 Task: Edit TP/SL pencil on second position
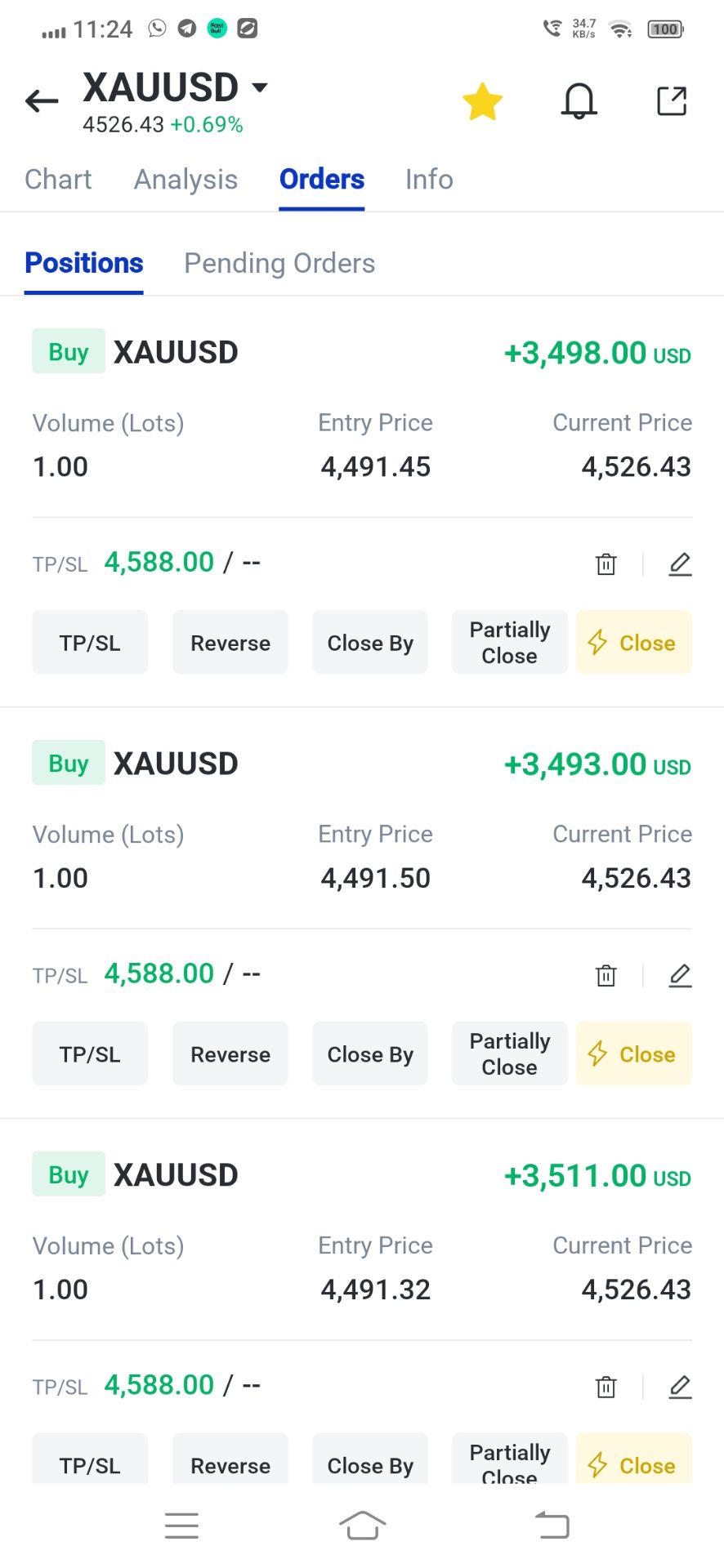point(680,975)
